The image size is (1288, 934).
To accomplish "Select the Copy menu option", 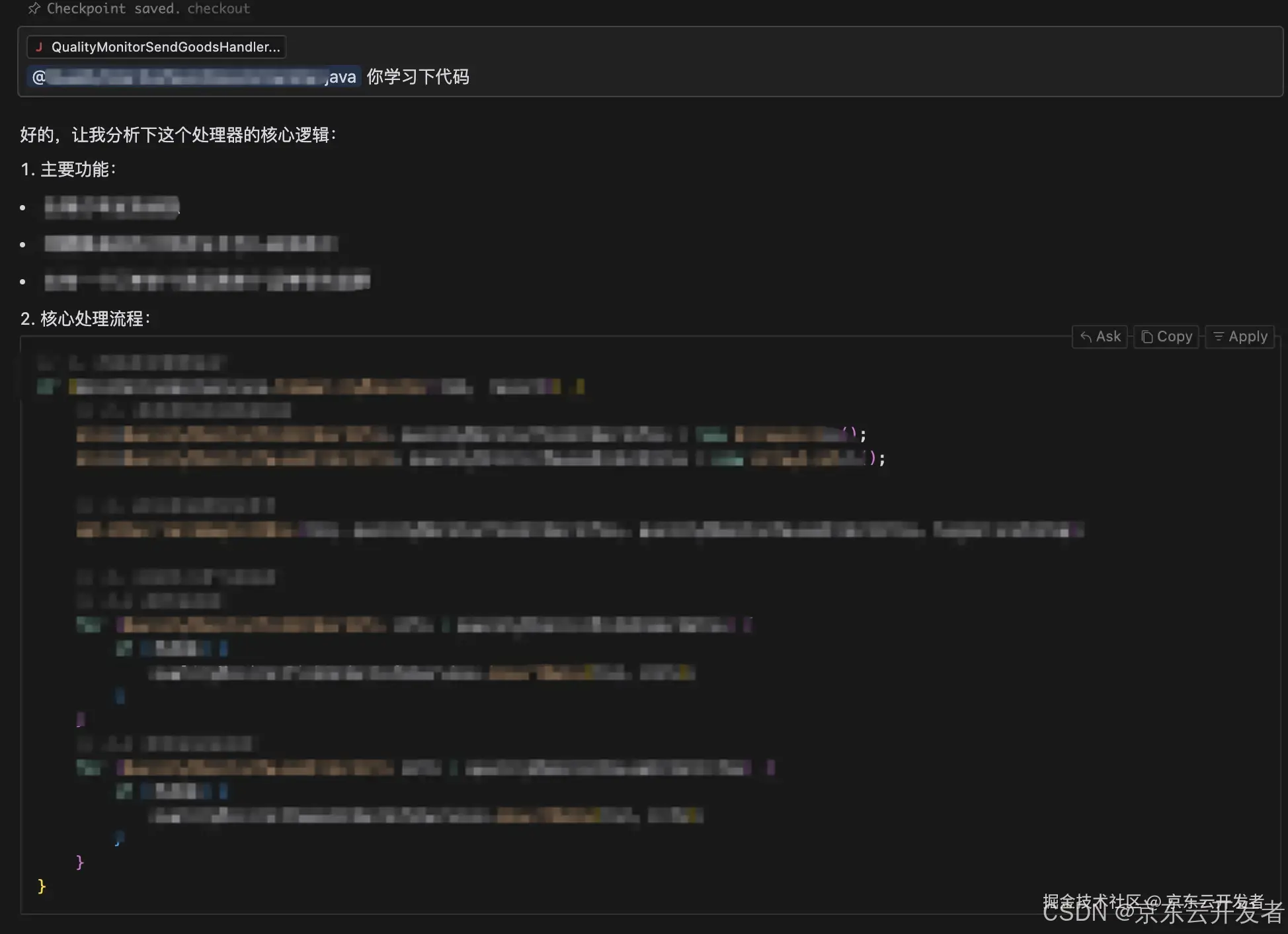I will click(x=1166, y=336).
